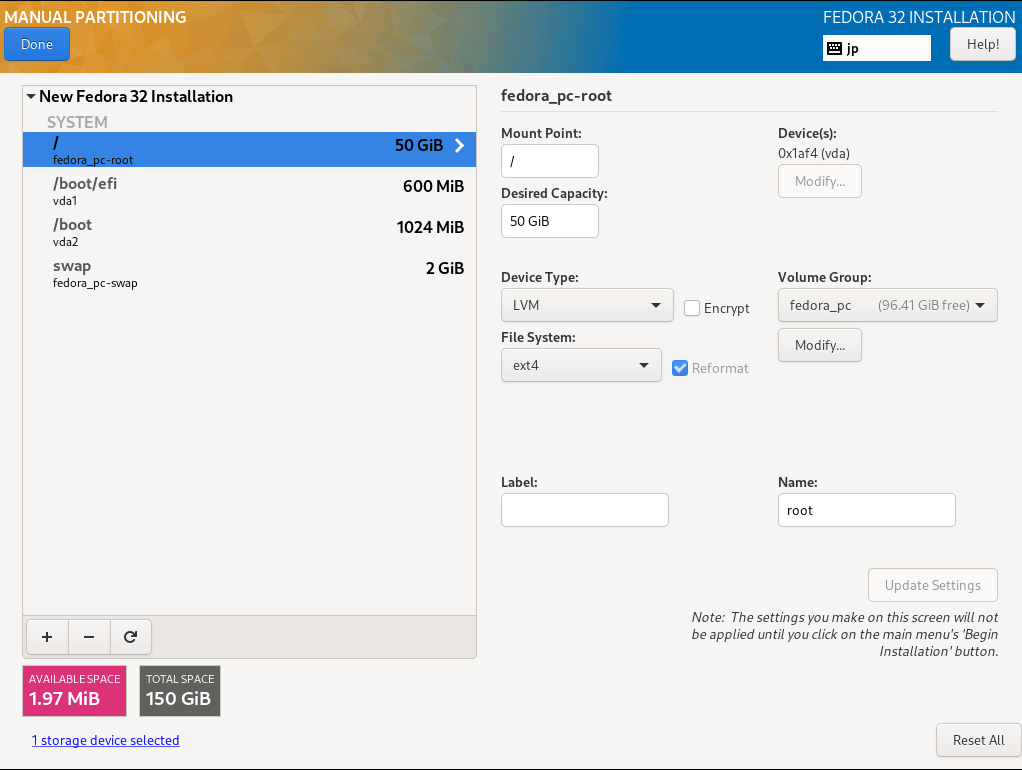Click the minus icon to remove mount point
Image resolution: width=1022 pixels, height=770 pixels.
point(89,637)
